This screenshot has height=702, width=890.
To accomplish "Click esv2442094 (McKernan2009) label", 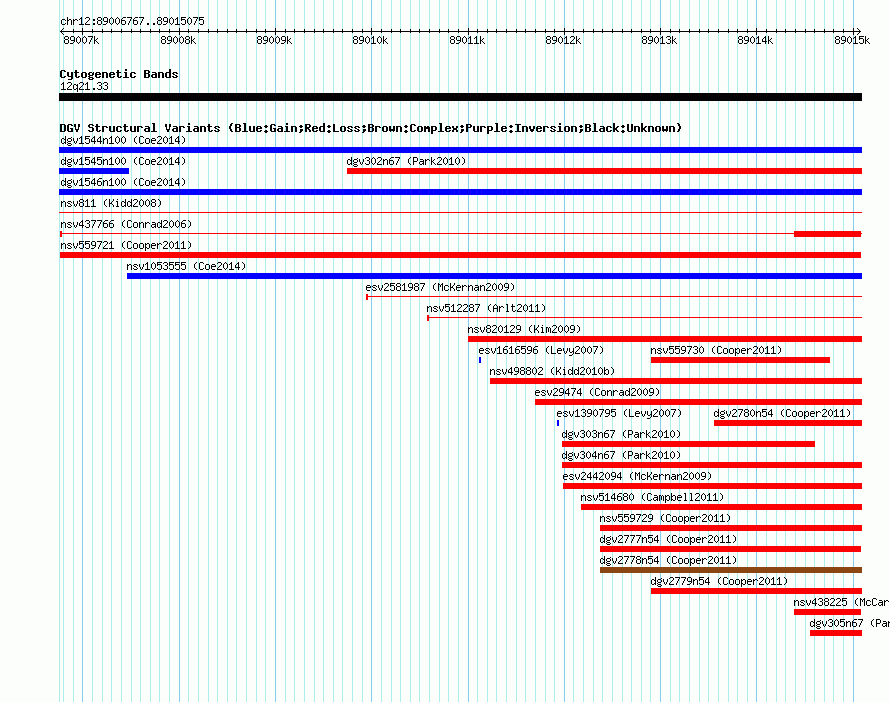I will tap(637, 476).
